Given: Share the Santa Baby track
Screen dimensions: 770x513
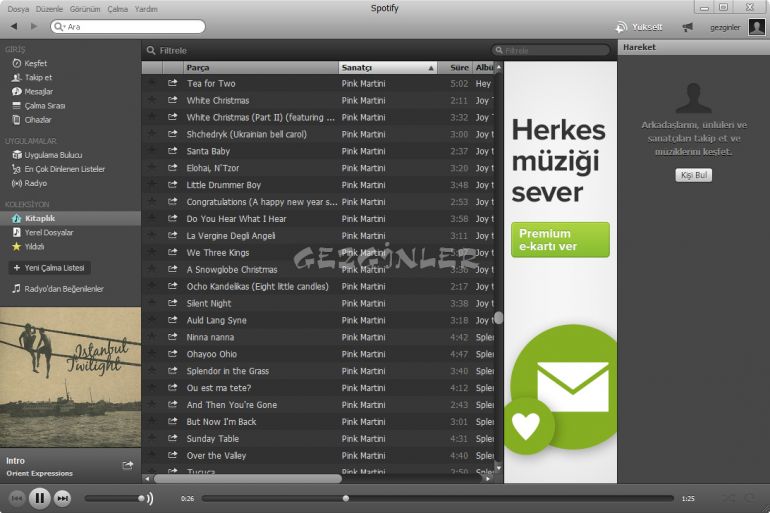Looking at the screenshot, I should click(x=172, y=151).
